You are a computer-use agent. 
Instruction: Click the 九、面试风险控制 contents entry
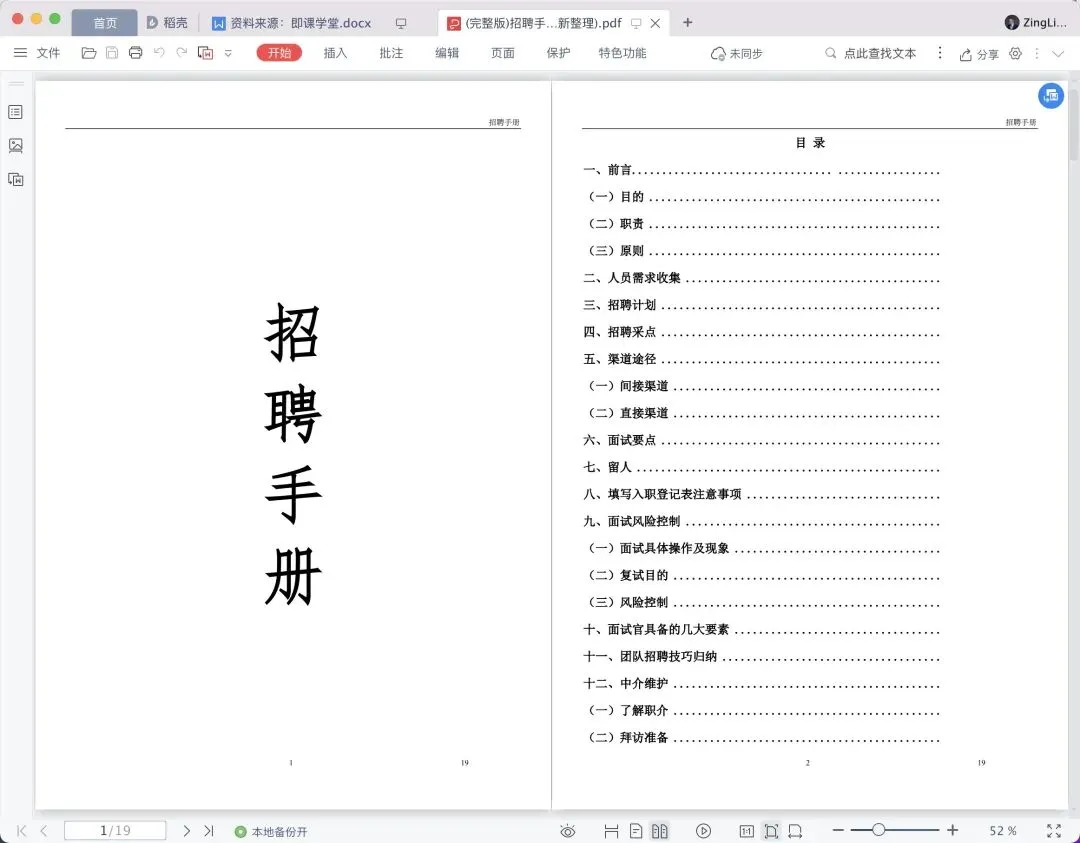(x=762, y=521)
